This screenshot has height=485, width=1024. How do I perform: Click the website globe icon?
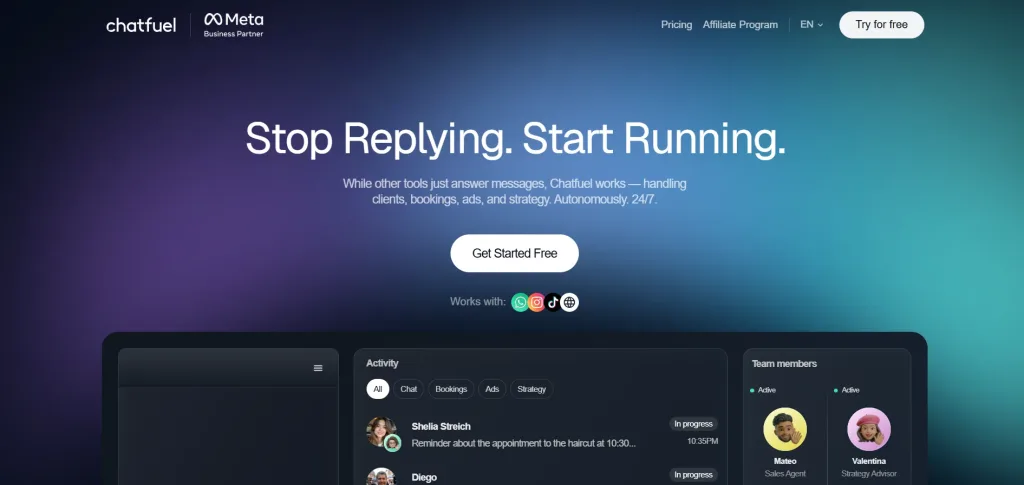coord(569,302)
